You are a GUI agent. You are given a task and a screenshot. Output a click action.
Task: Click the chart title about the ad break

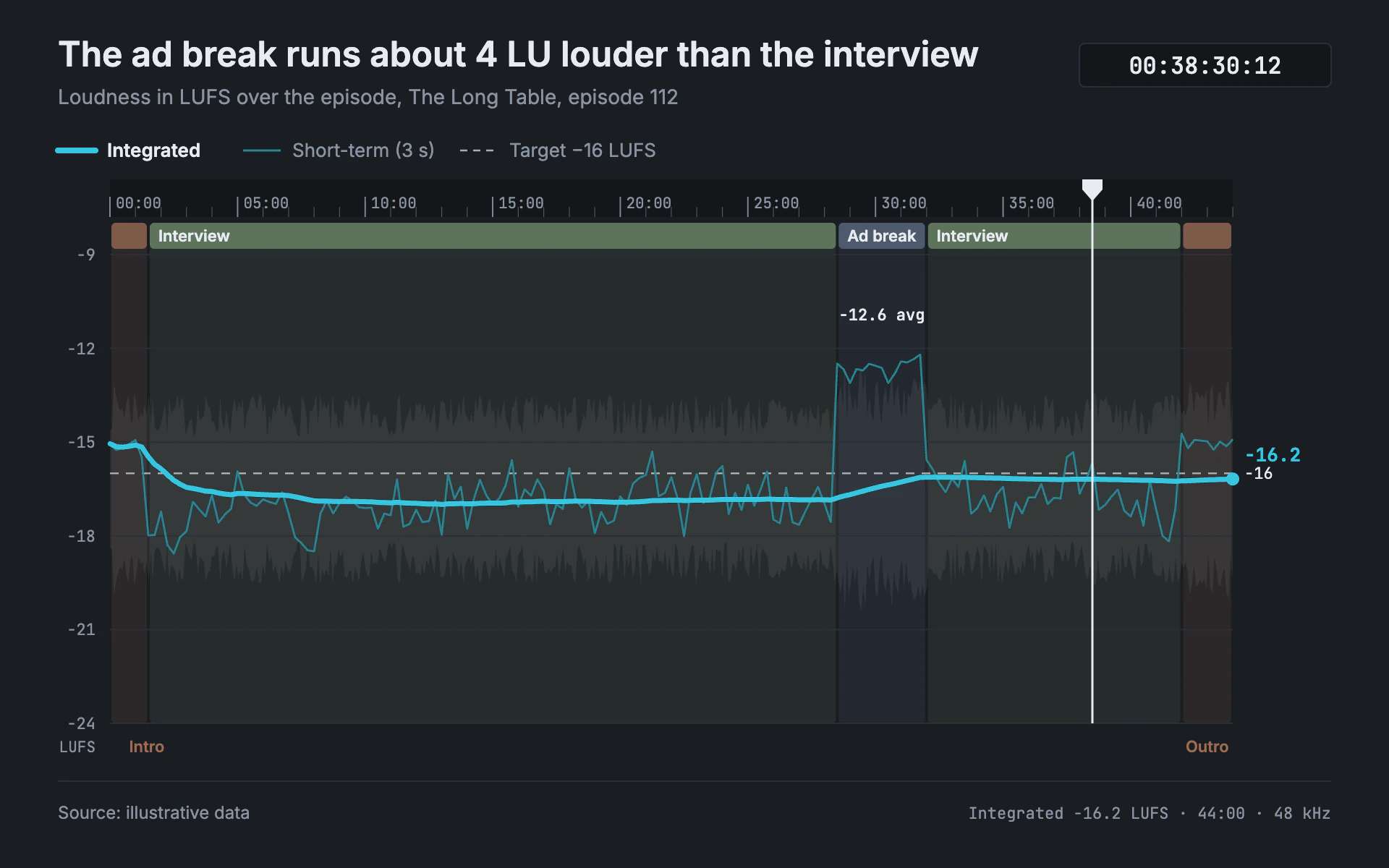coord(518,54)
